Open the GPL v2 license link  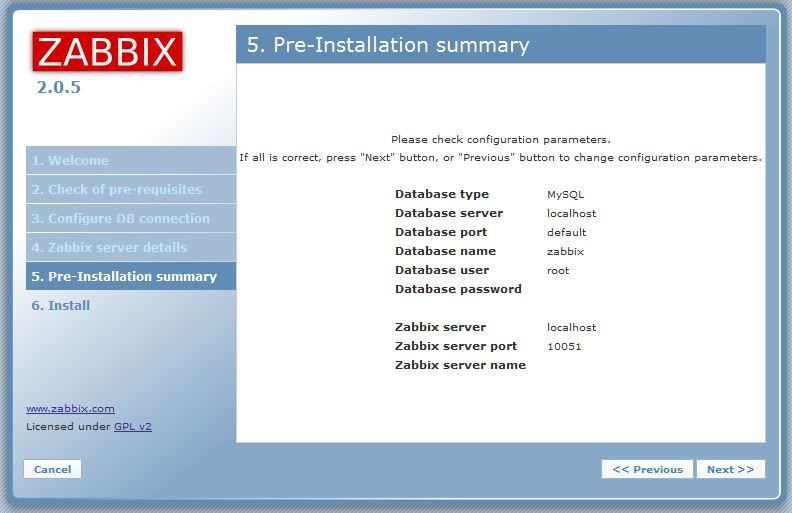click(133, 426)
